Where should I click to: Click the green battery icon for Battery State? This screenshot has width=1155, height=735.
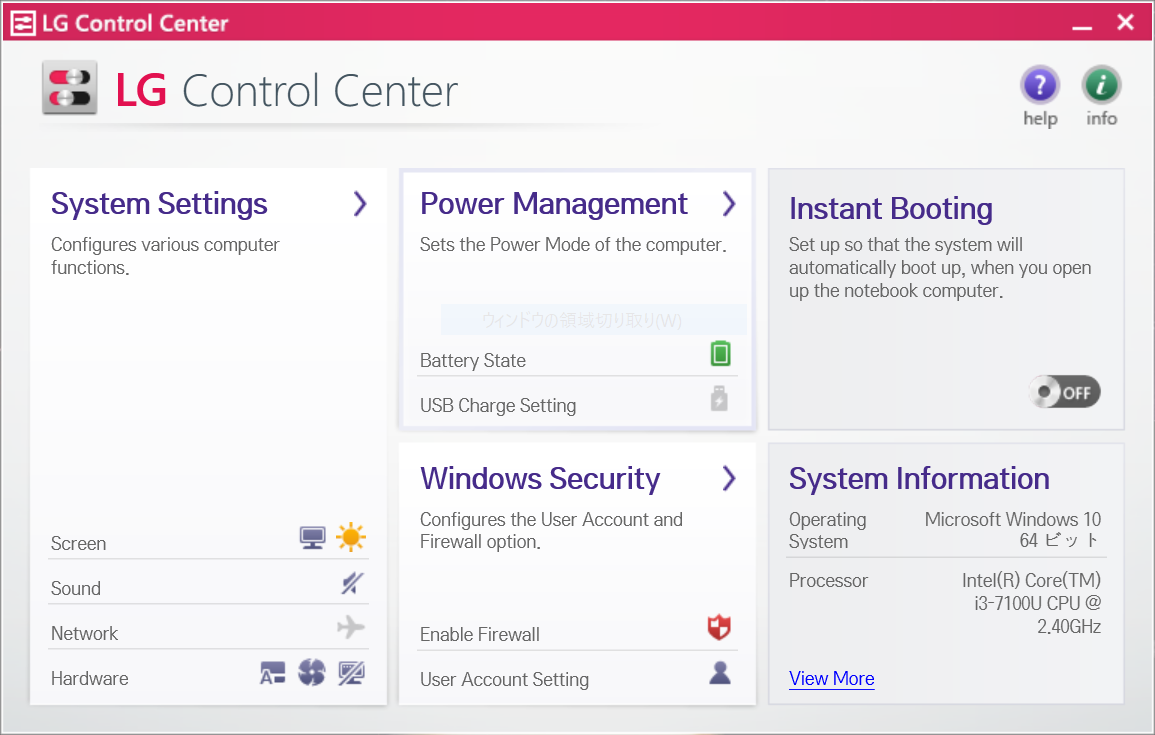coord(720,355)
